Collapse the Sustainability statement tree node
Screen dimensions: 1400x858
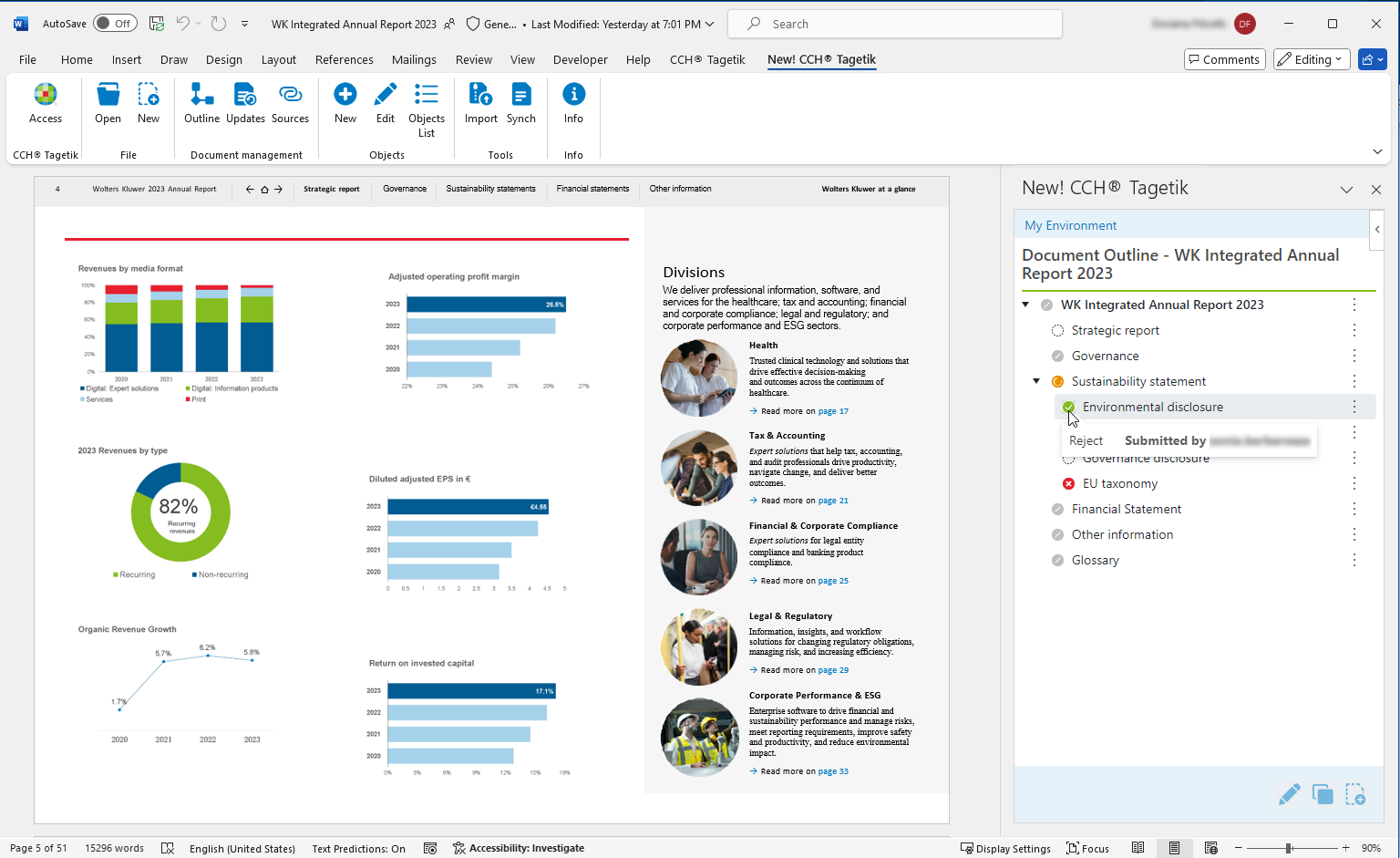(1036, 381)
